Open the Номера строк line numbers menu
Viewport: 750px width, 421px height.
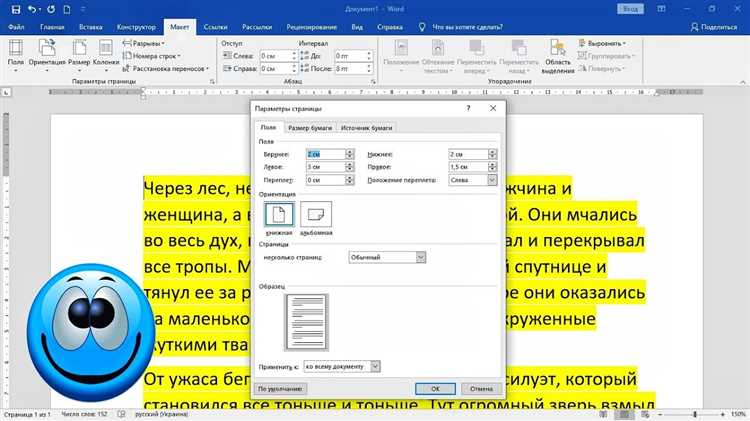[x=152, y=56]
